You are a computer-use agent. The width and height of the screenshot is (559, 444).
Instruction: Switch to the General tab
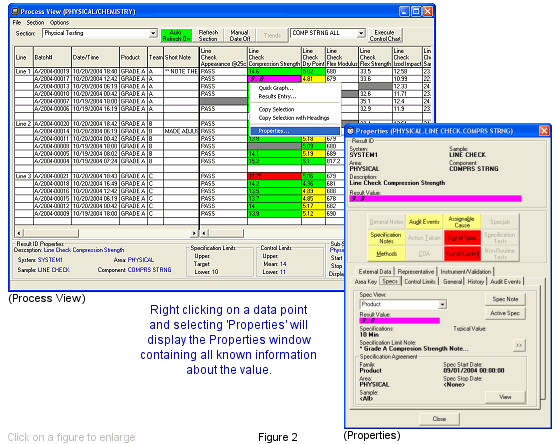tap(452, 281)
